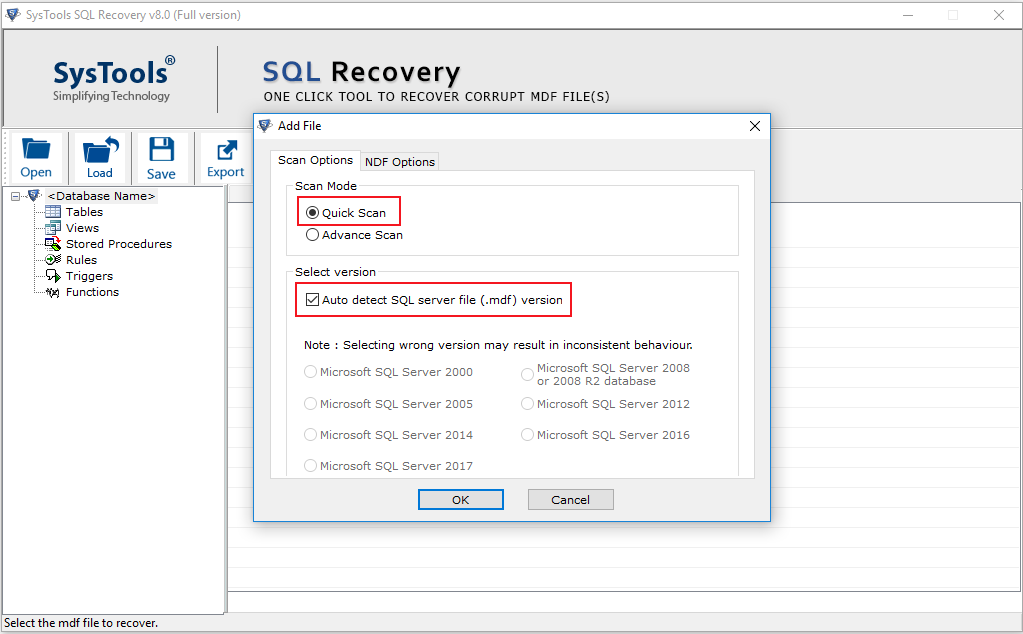Click the Functions icon in tree

53,292
